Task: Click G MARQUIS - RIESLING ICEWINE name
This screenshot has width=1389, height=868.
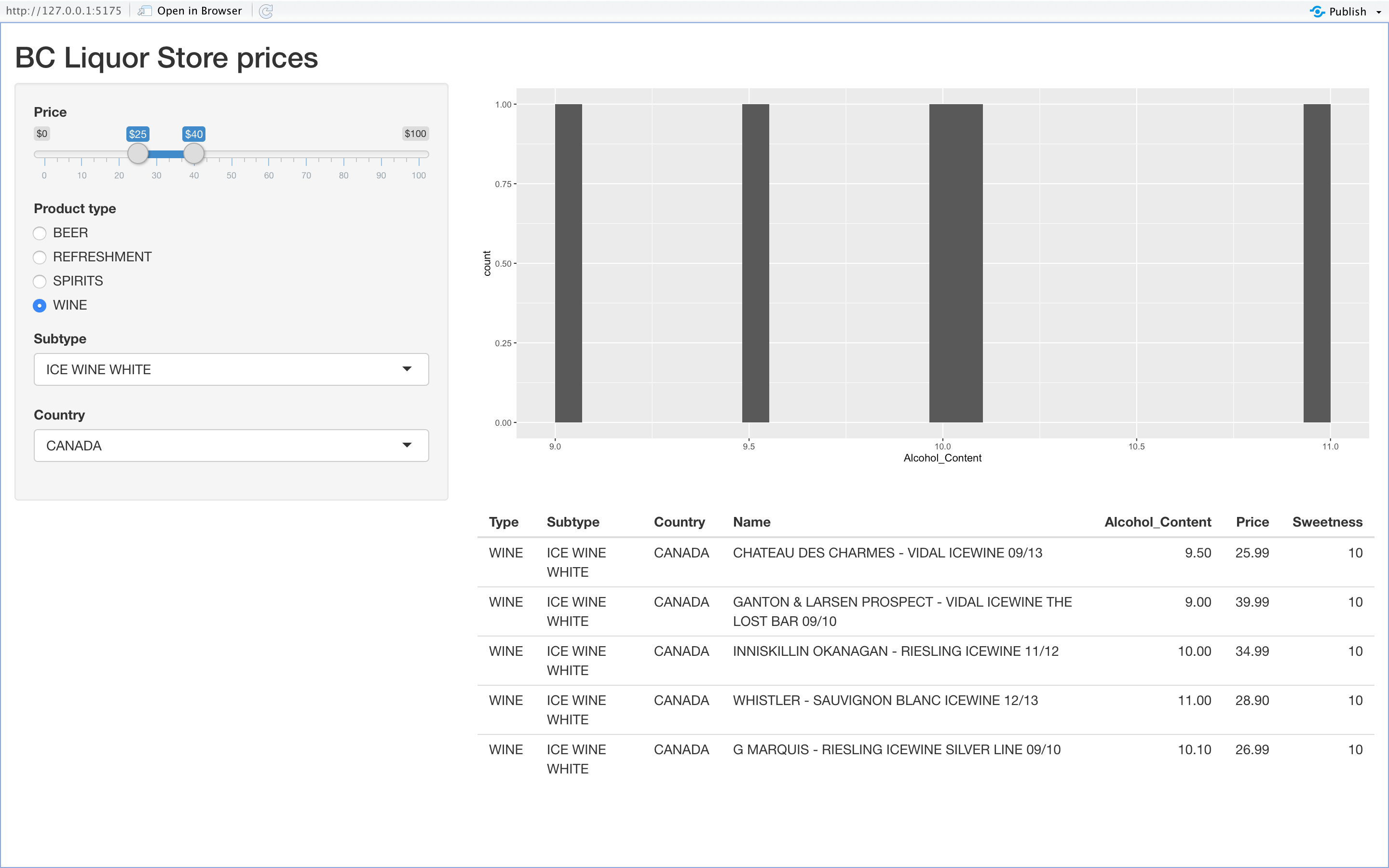Action: (x=897, y=749)
